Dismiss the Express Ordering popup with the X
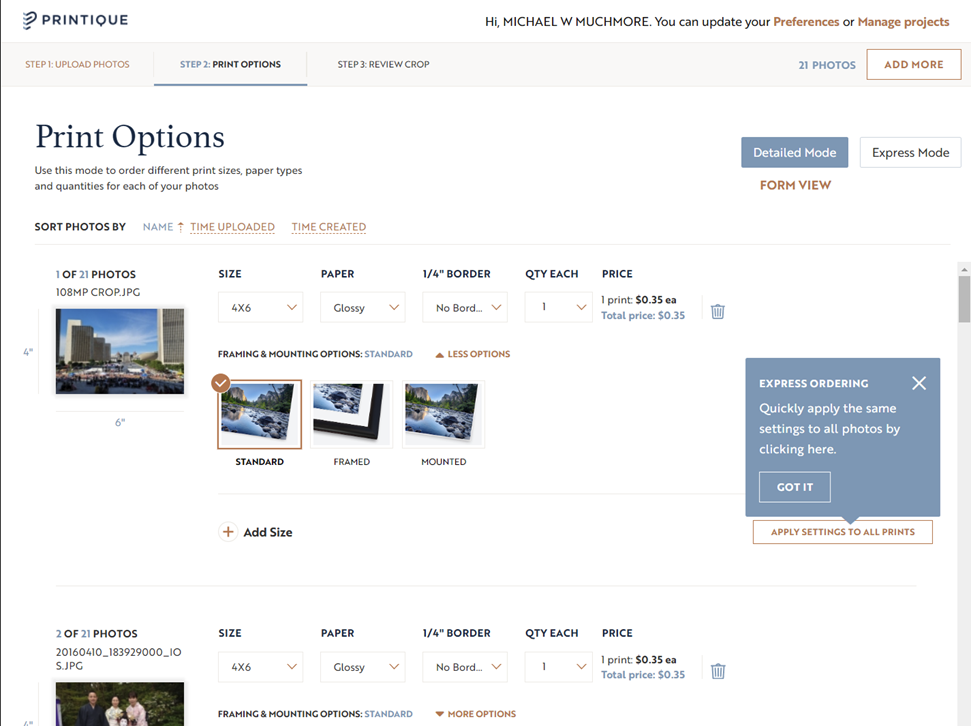The height and width of the screenshot is (726, 971). 919,382
